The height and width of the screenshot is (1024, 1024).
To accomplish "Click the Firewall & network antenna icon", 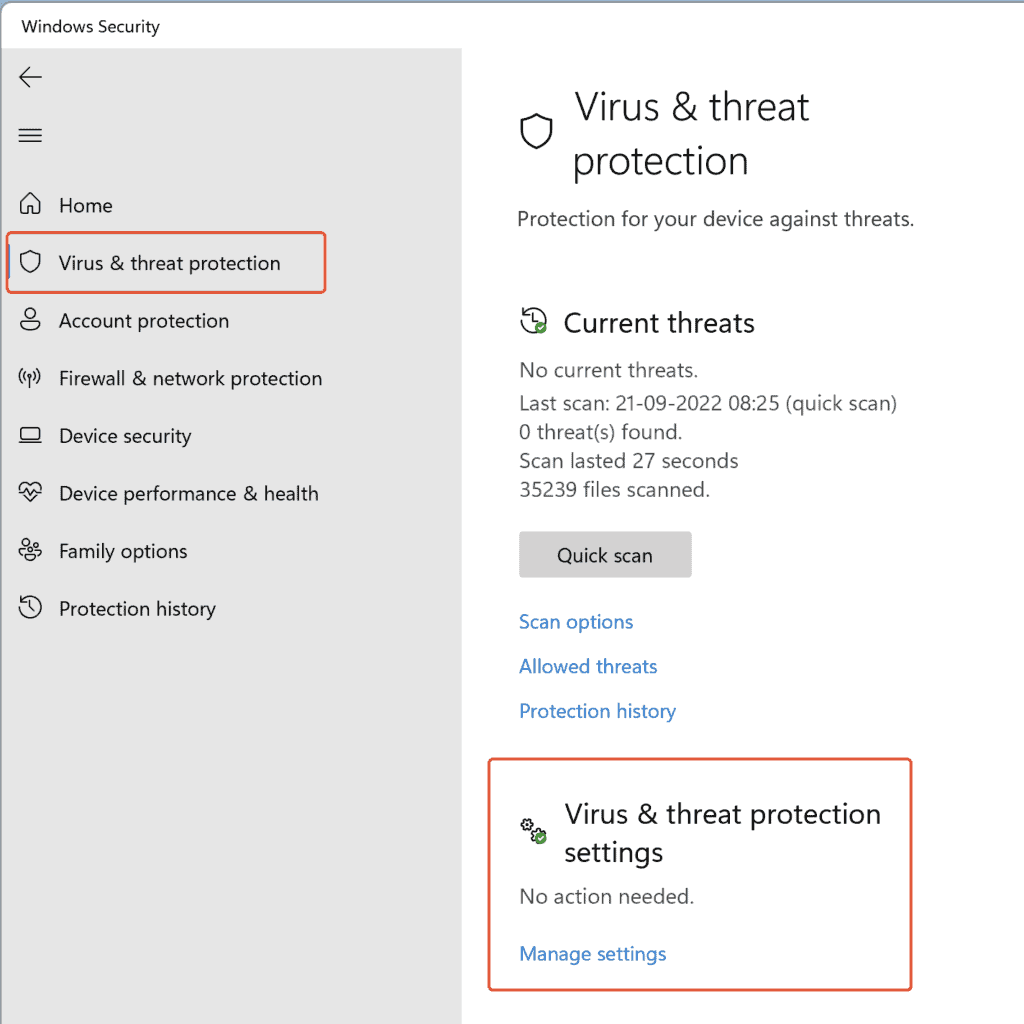I will [30, 377].
